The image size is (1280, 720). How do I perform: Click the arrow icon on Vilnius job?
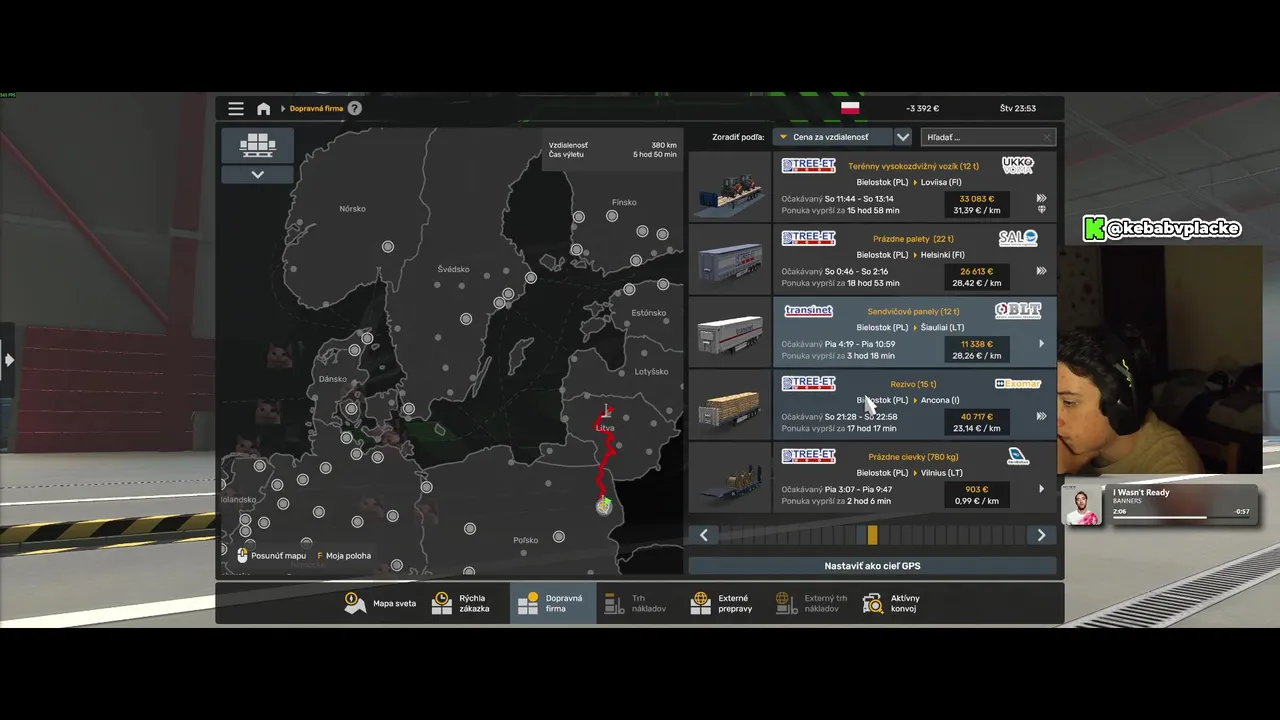1041,489
